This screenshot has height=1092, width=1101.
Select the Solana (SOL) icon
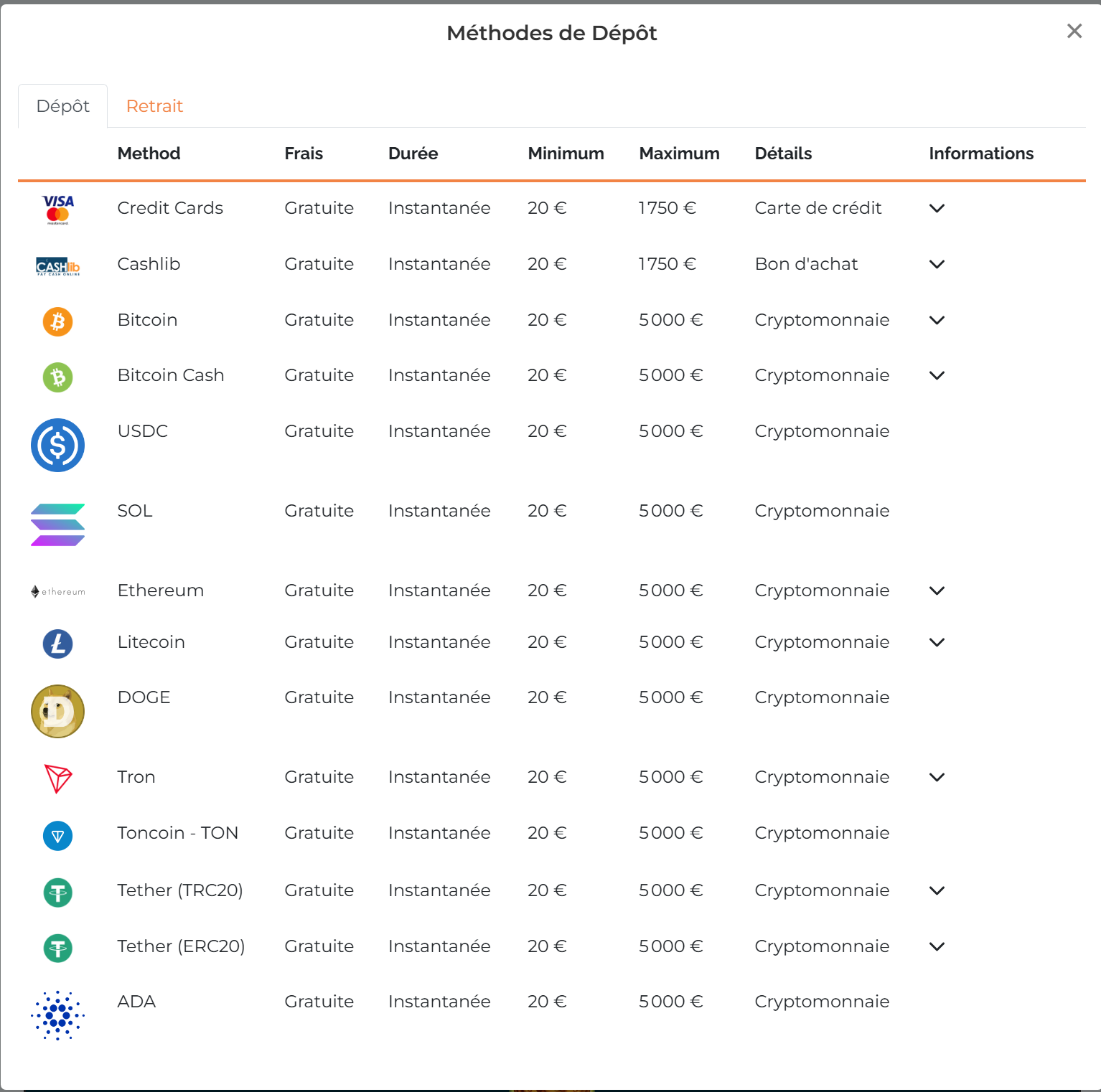pos(57,524)
